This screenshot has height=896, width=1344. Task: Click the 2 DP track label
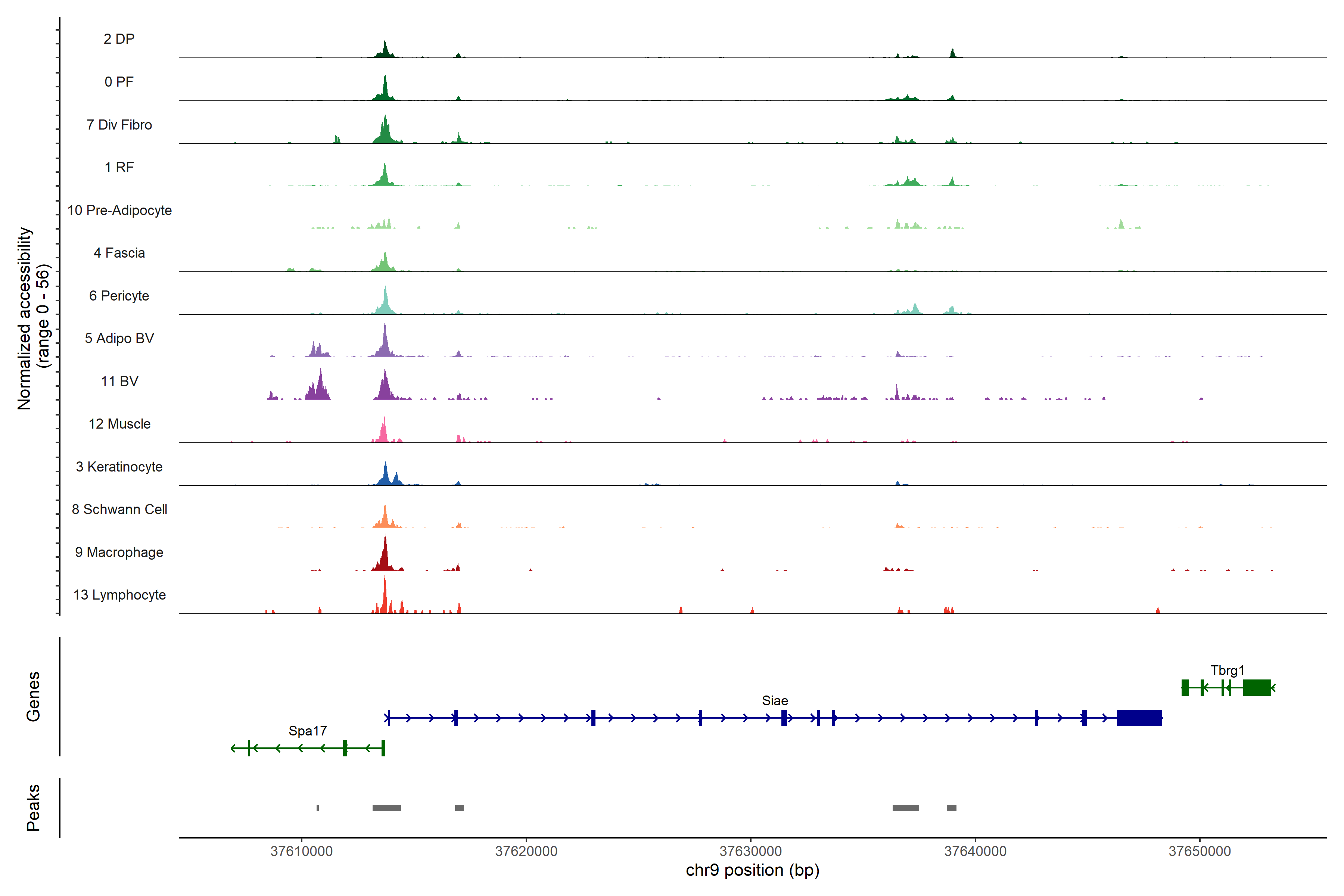pos(119,39)
